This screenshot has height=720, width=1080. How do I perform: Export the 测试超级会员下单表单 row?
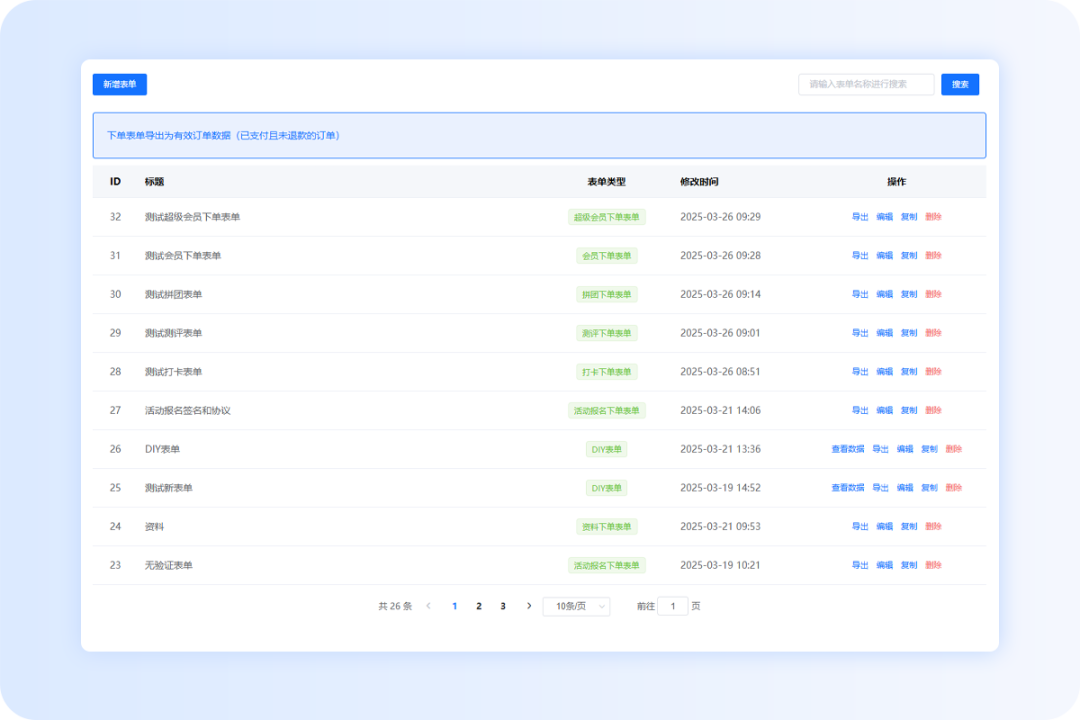(860, 217)
